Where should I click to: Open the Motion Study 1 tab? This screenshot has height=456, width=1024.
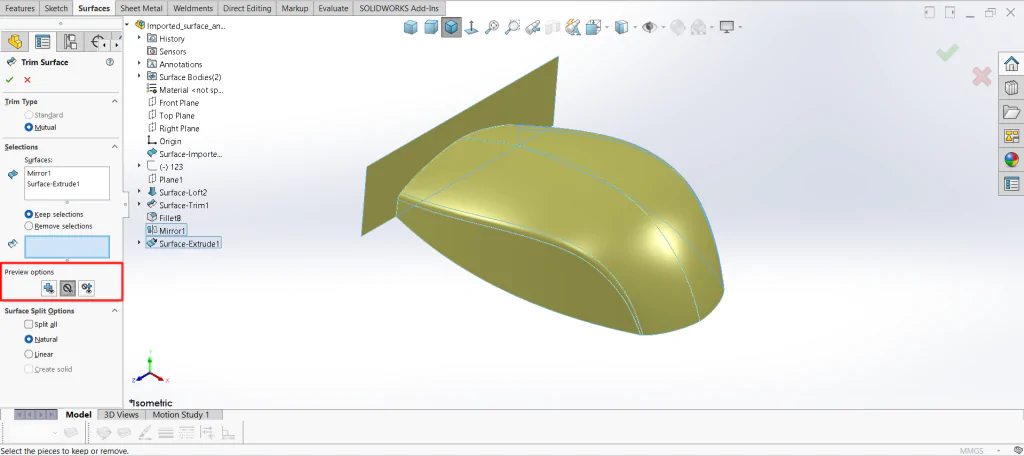tap(181, 414)
